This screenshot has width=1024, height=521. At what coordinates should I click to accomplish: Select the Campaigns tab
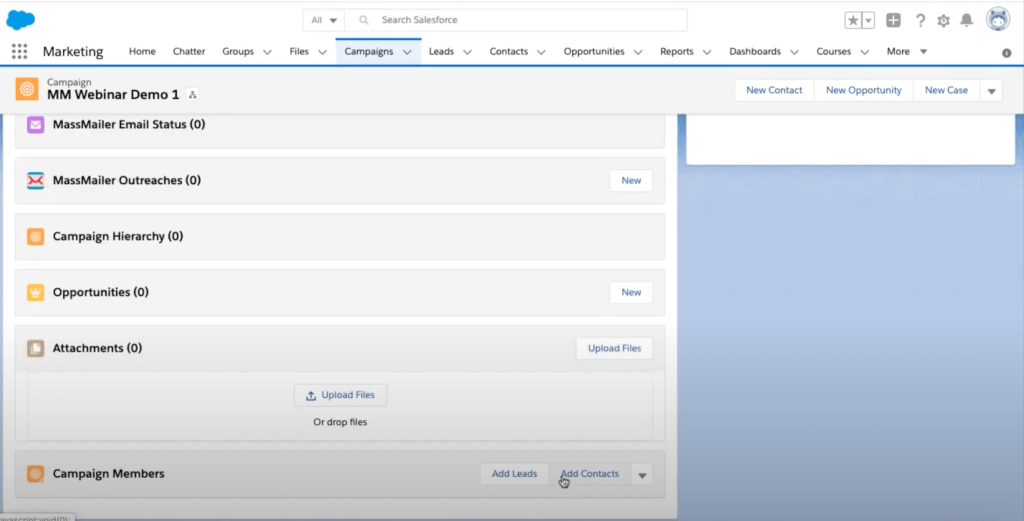pyautogui.click(x=368, y=51)
